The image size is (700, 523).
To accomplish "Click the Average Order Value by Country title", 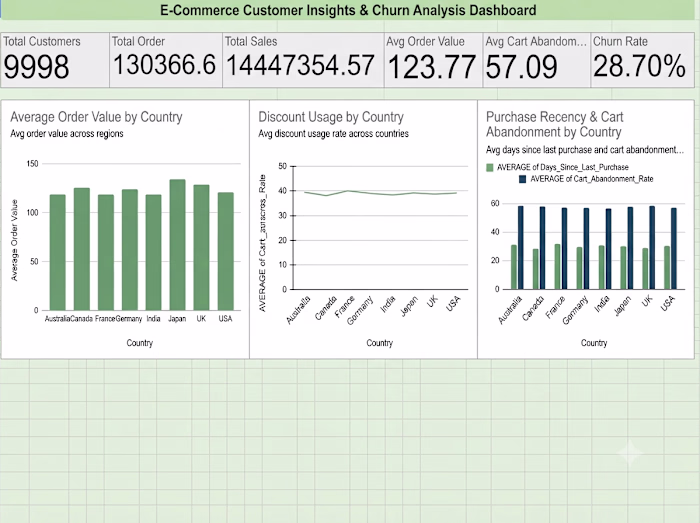I will pyautogui.click(x=96, y=117).
